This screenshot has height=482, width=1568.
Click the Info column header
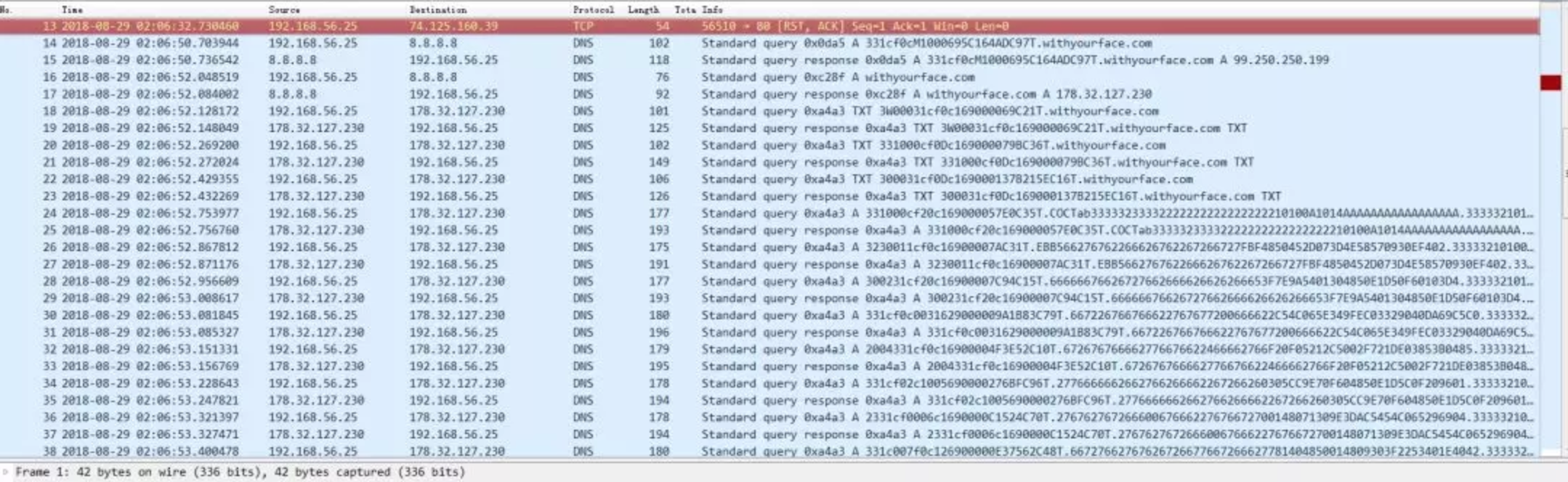click(x=712, y=10)
